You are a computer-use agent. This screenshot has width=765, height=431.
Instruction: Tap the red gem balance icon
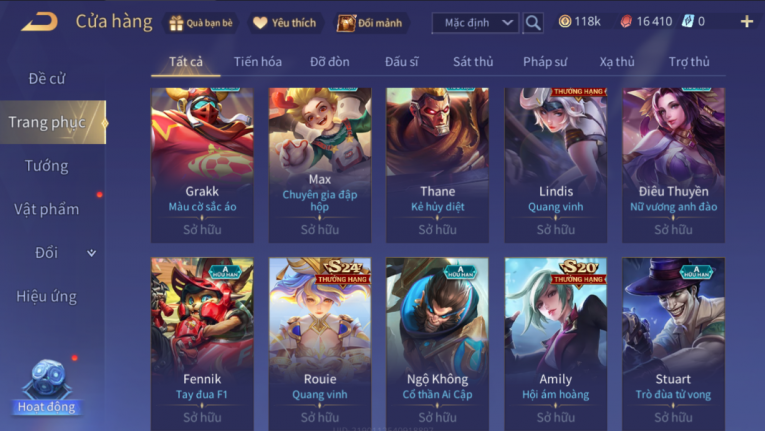tap(626, 21)
